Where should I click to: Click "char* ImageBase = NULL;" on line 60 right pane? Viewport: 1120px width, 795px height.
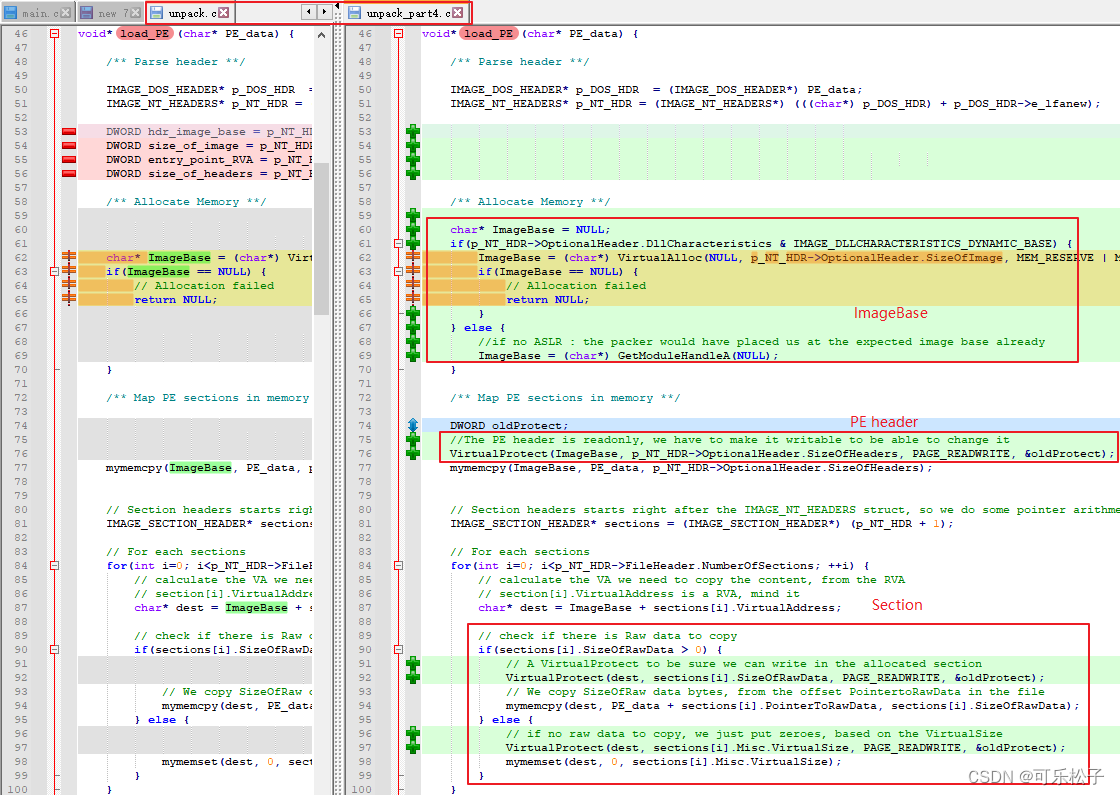pos(530,229)
